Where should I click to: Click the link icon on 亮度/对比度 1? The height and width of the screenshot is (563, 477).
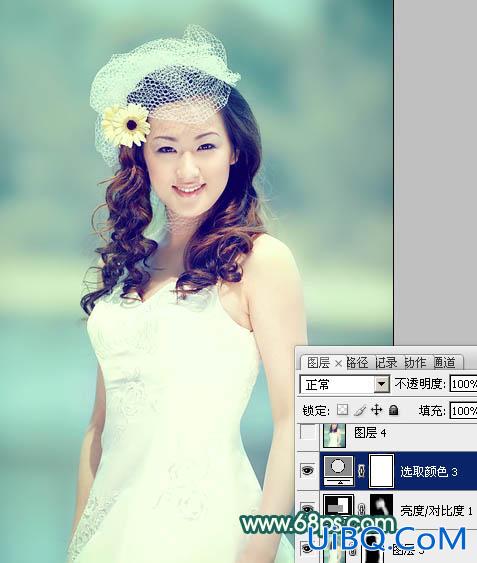362,509
